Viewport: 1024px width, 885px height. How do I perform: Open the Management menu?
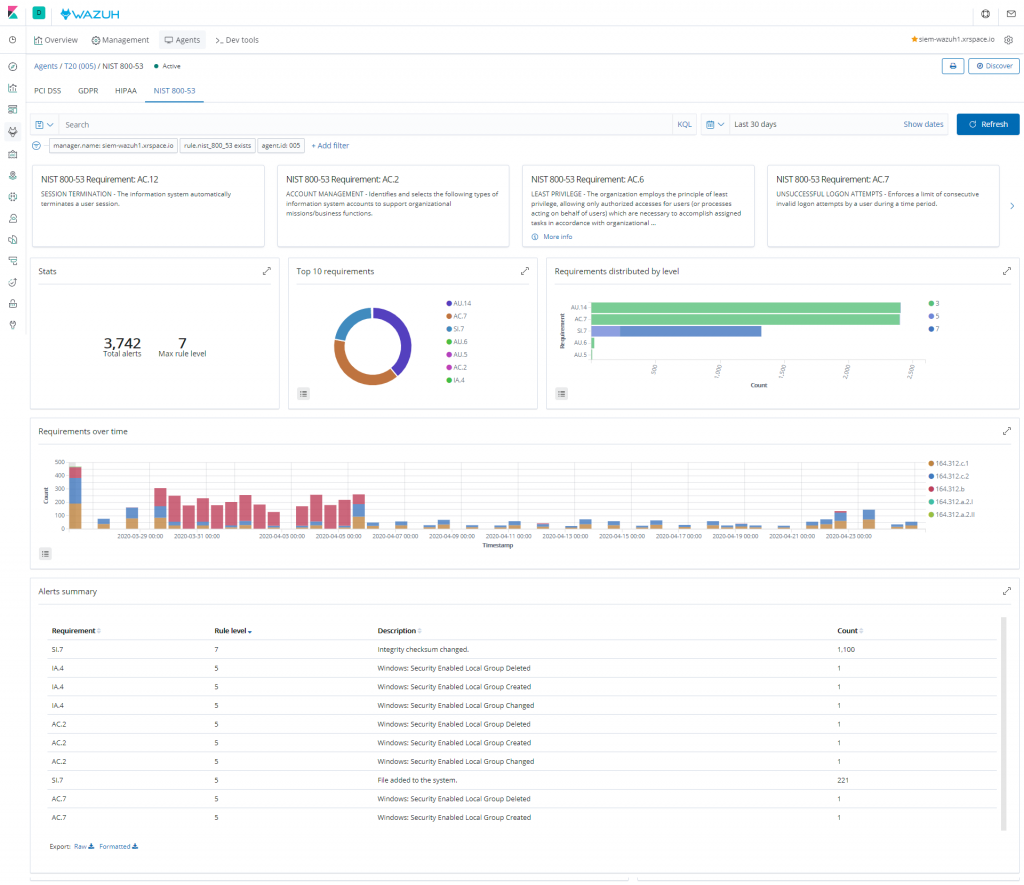tap(120, 40)
